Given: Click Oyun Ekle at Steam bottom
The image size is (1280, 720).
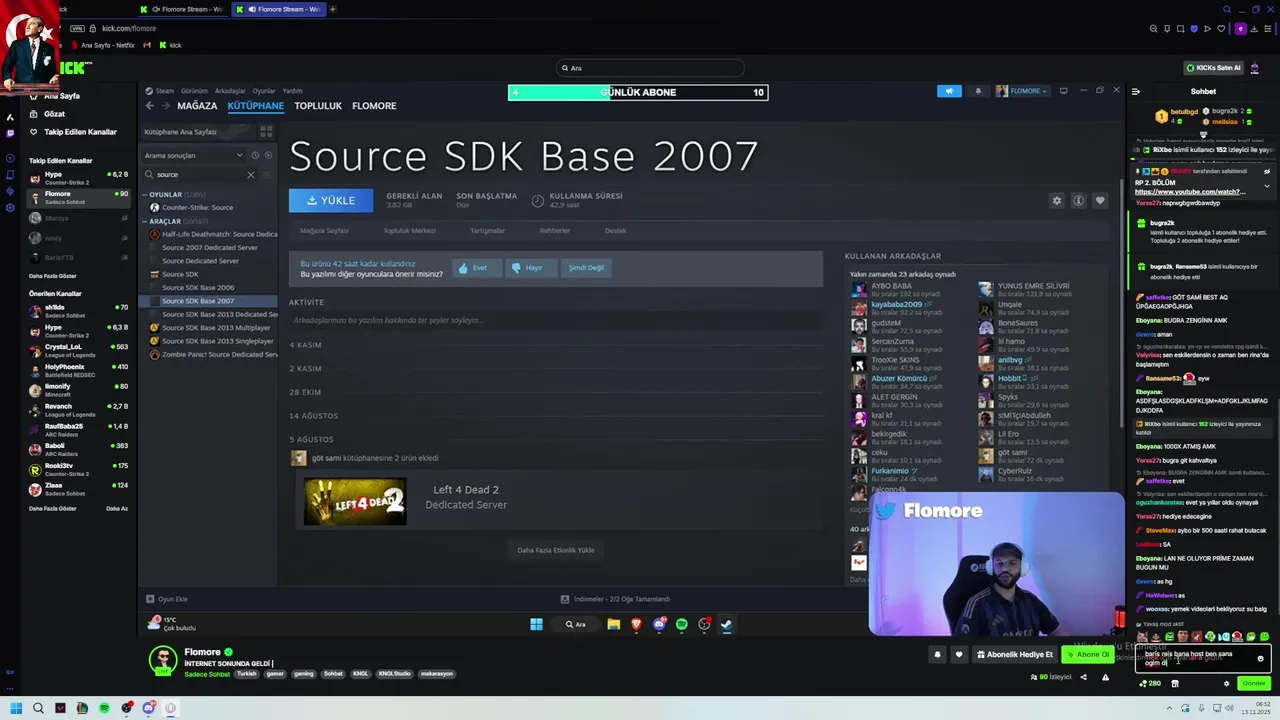Looking at the screenshot, I should [167, 599].
